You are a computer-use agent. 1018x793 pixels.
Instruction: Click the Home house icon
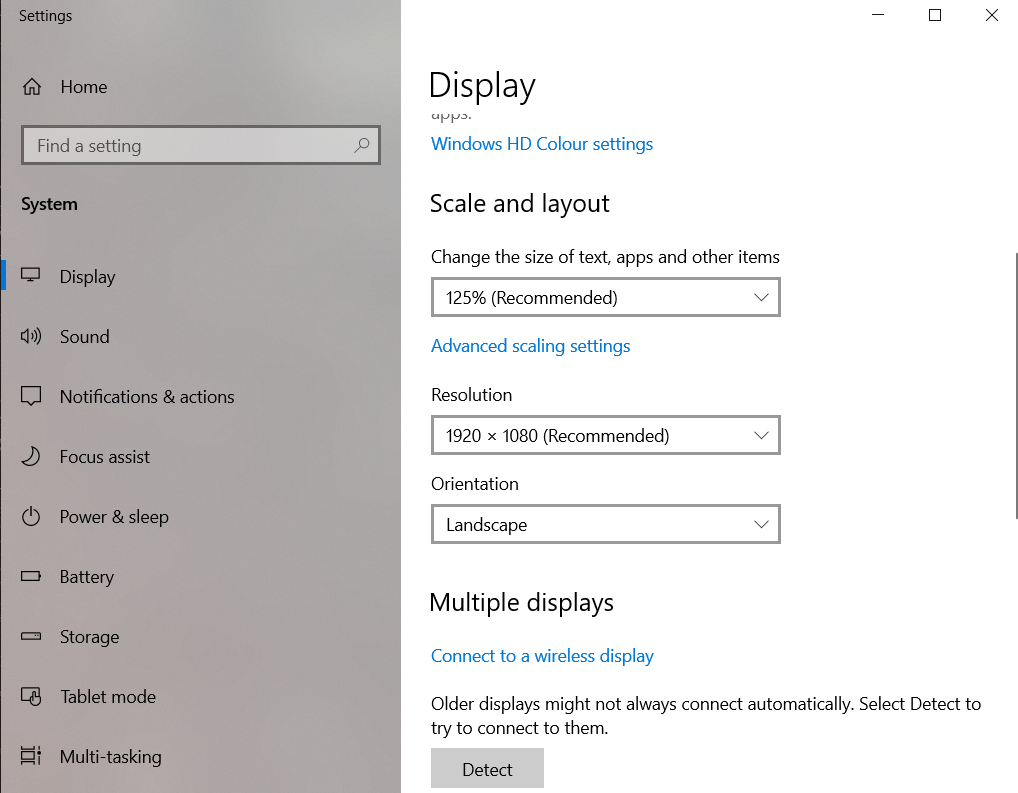tap(32, 86)
